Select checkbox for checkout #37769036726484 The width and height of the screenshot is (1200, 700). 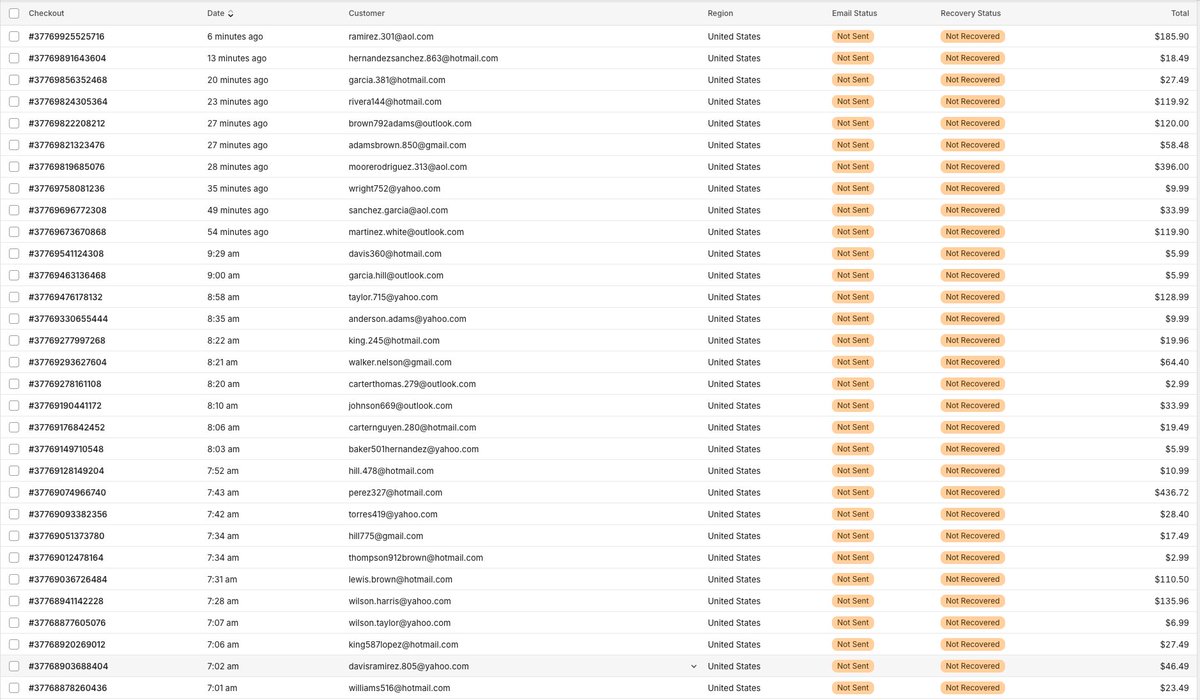[14, 579]
